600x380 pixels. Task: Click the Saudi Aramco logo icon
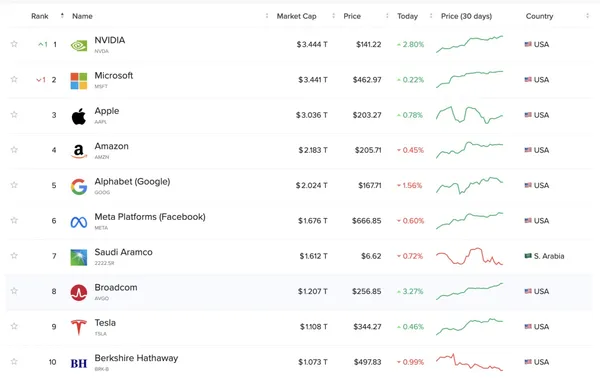[x=79, y=258]
